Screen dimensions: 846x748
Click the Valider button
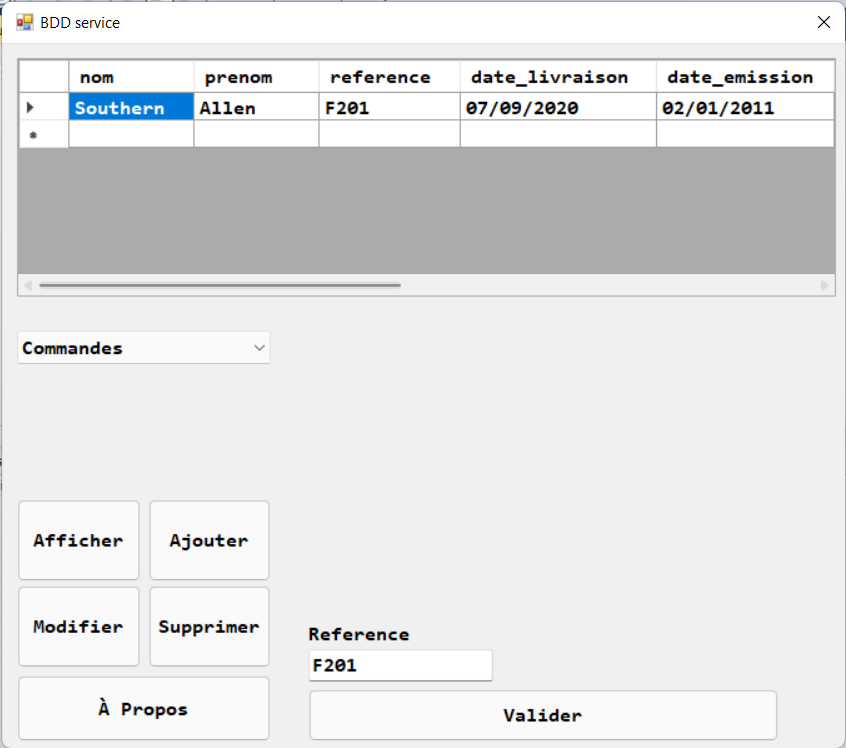tap(542, 715)
